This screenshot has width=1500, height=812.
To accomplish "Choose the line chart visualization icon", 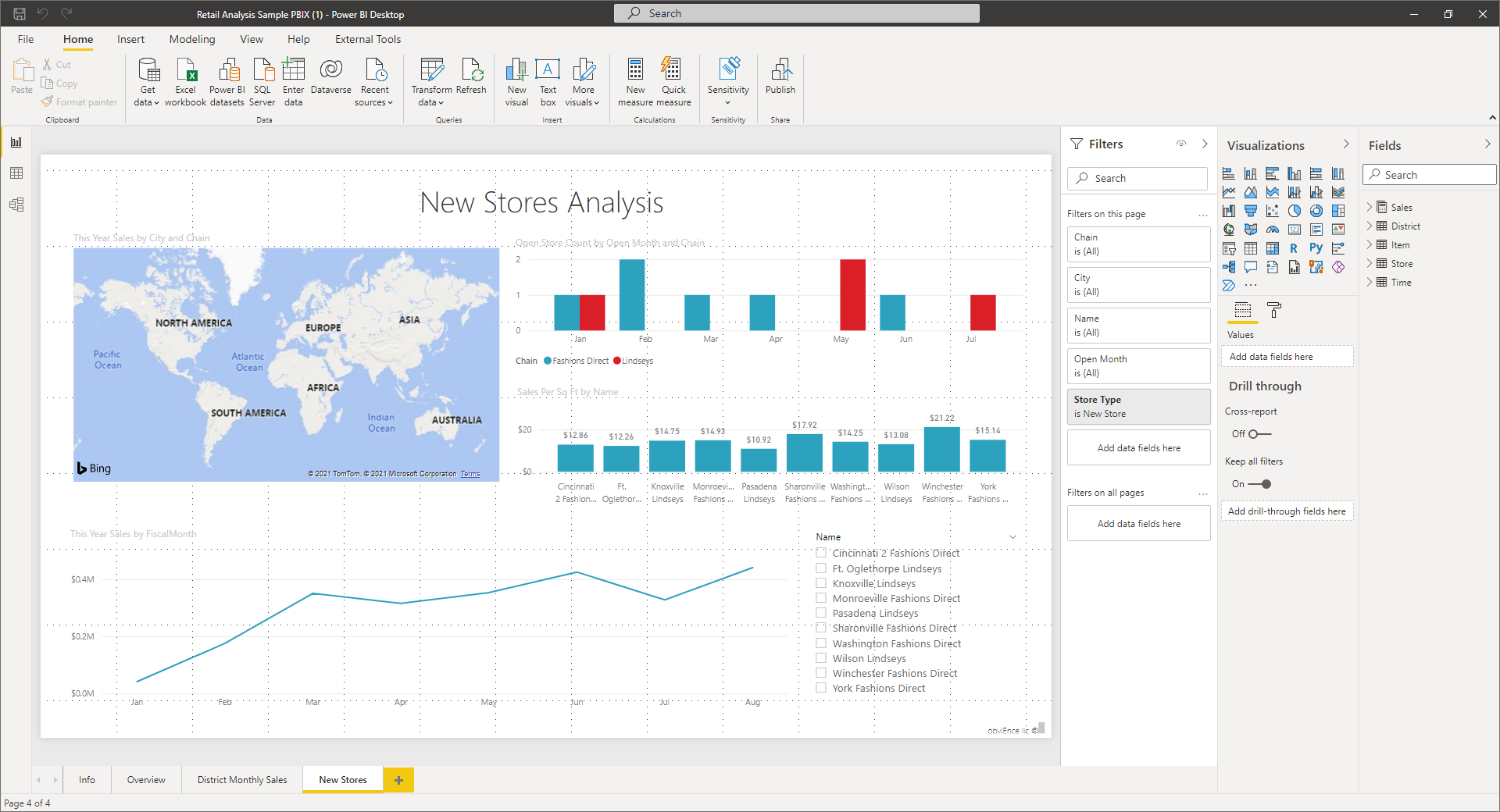I will tap(1229, 192).
